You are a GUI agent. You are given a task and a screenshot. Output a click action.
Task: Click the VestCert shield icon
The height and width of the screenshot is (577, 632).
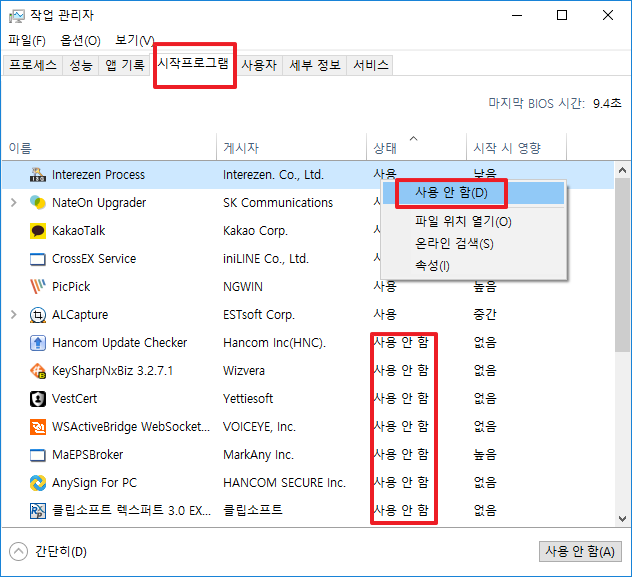38,399
